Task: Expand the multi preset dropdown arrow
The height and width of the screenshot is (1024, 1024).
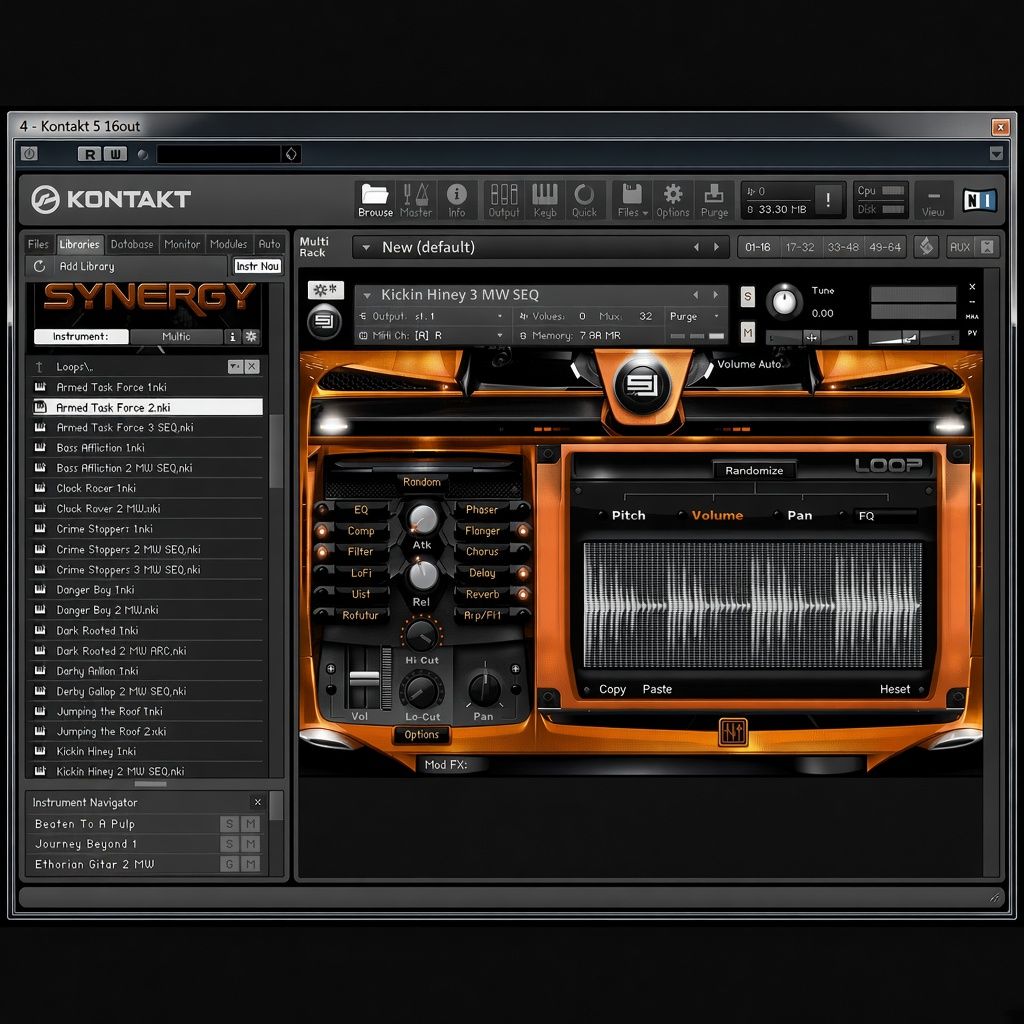Action: click(x=366, y=248)
